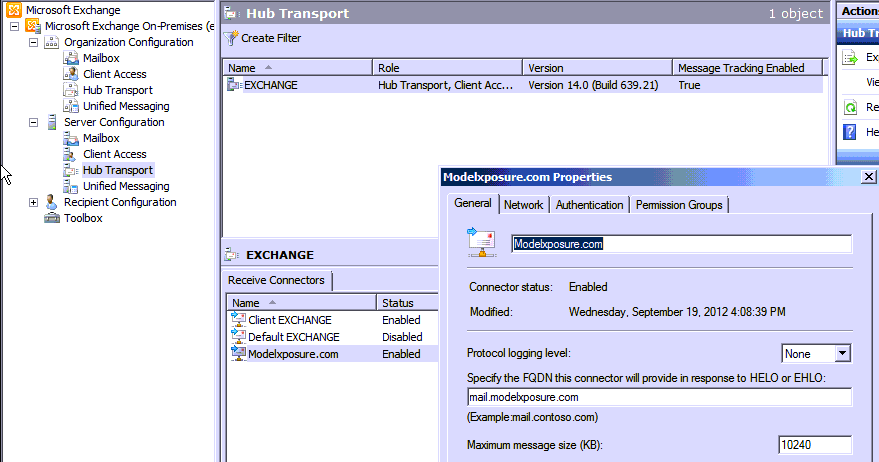The height and width of the screenshot is (462, 879).
Task: Click the Create Filter link
Action: click(271, 38)
